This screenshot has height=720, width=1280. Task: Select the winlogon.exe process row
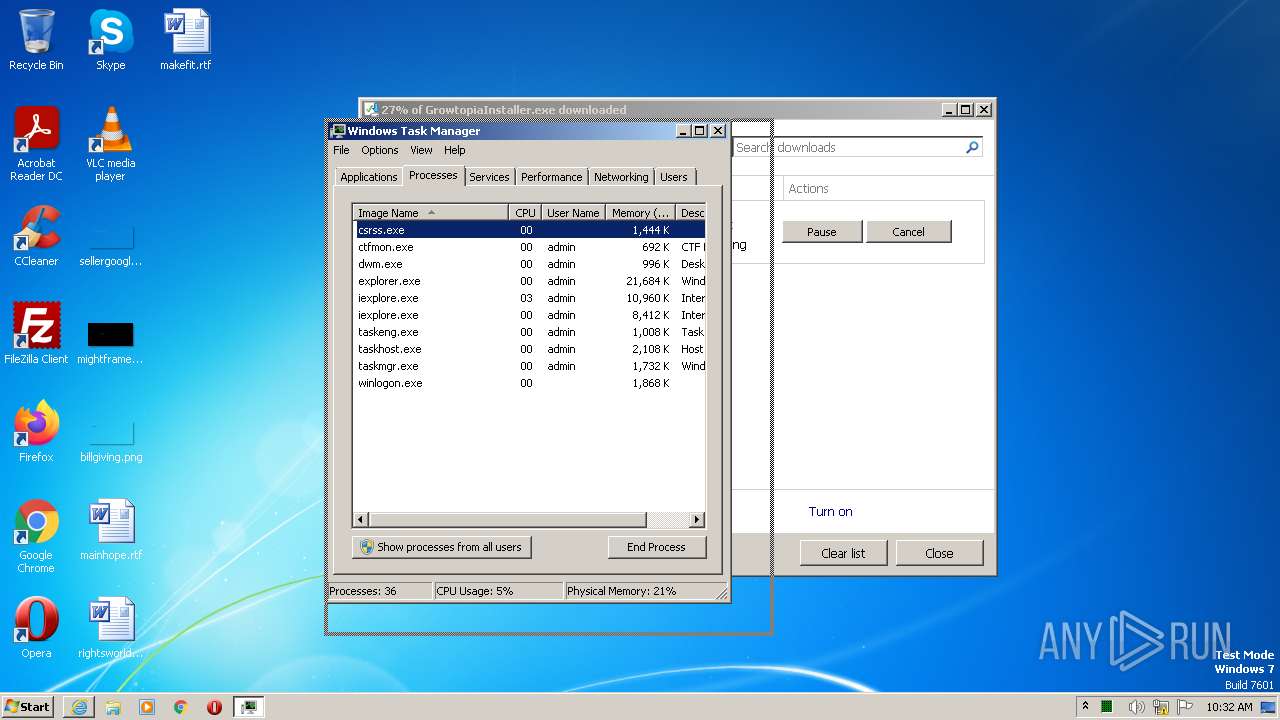pyautogui.click(x=529, y=383)
